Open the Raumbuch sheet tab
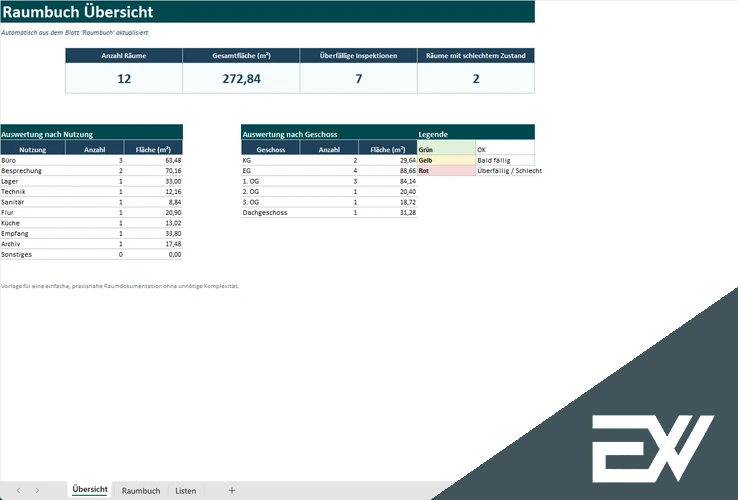 (x=141, y=491)
